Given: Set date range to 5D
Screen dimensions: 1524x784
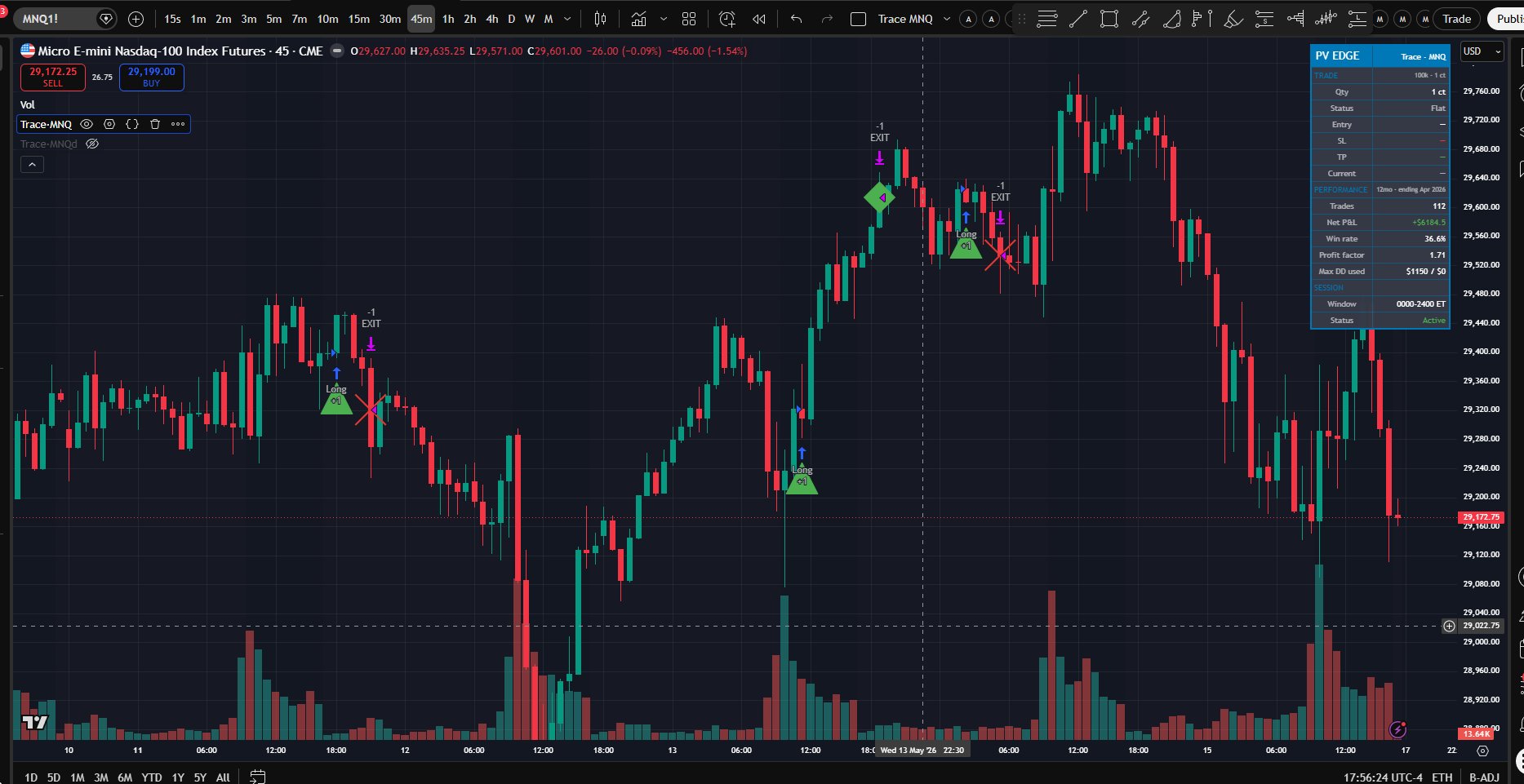Looking at the screenshot, I should (54, 777).
